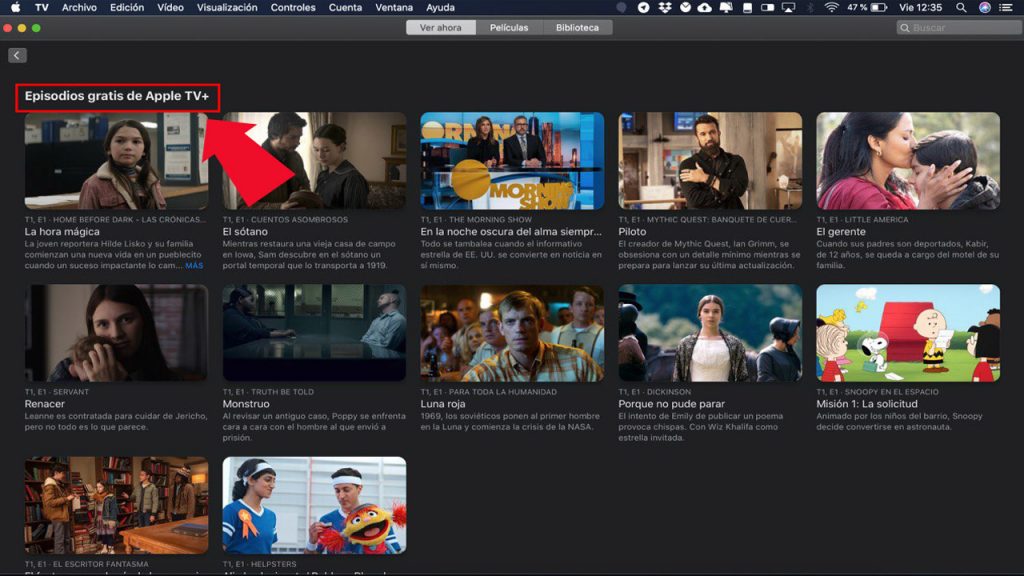This screenshot has width=1024, height=576.
Task: Open the Apple menu
Action: [15, 7]
